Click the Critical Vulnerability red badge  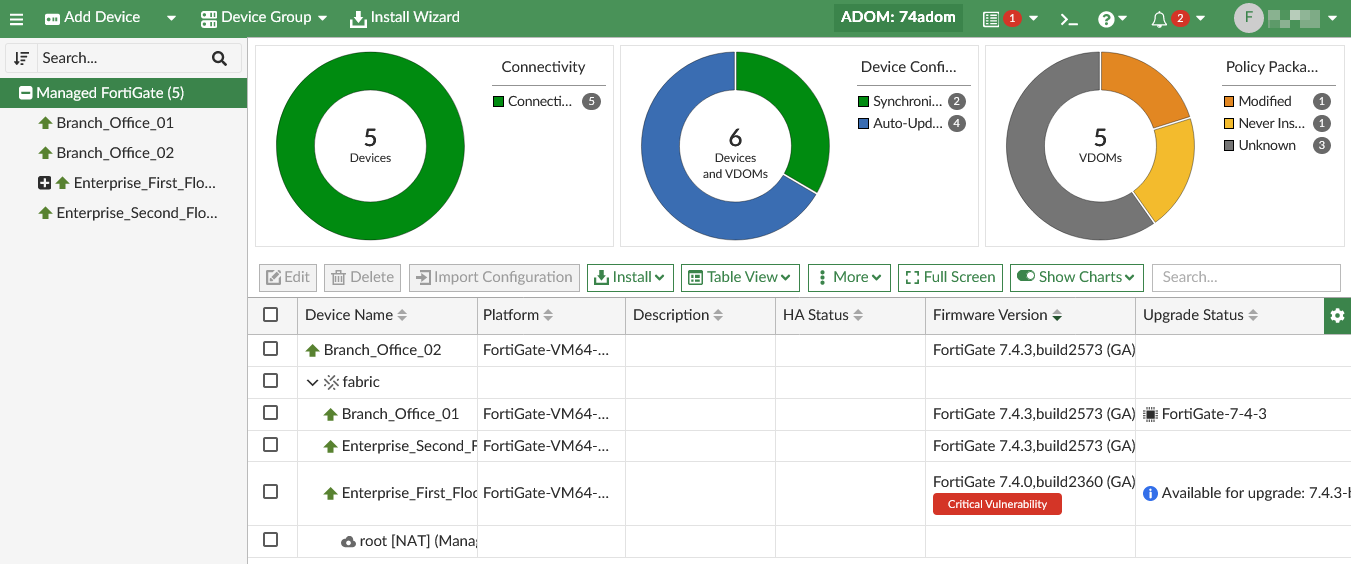(x=997, y=504)
